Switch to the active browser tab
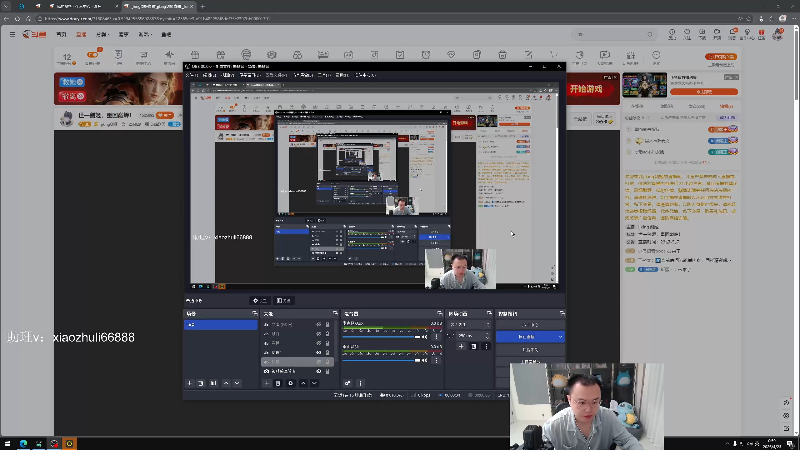800x450 pixels. 158,6
